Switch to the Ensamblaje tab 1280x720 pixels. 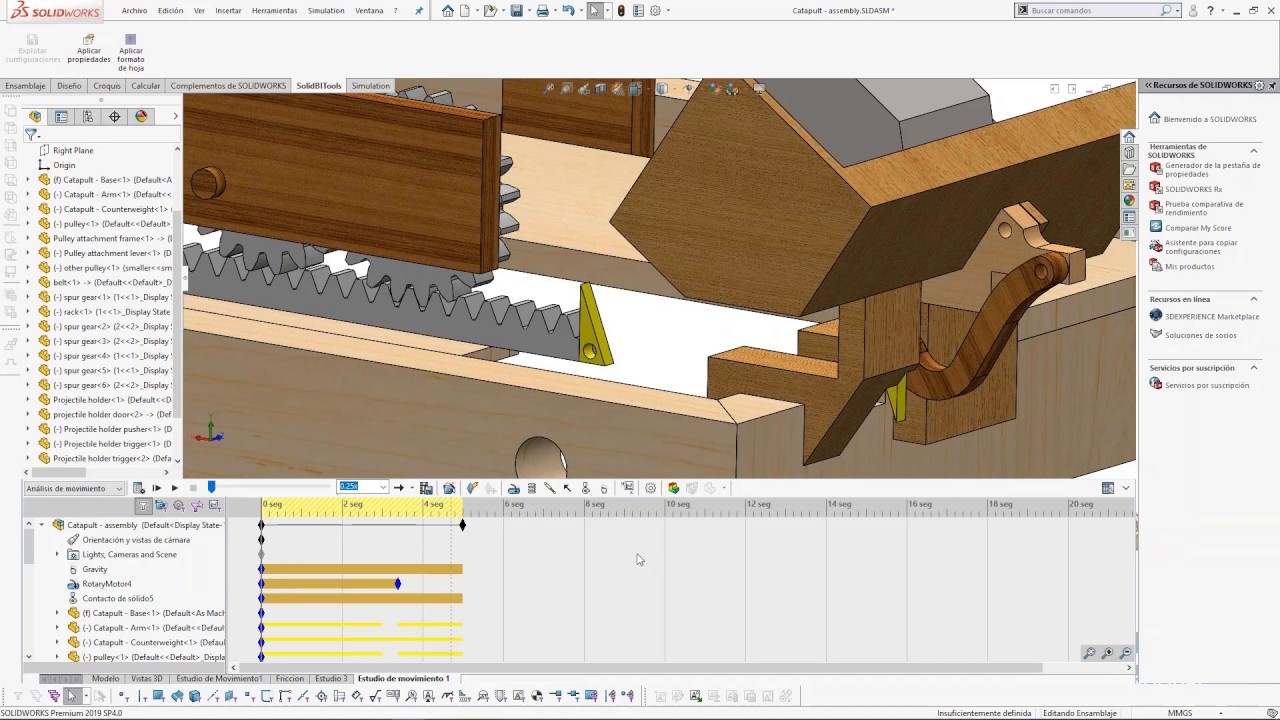25,86
